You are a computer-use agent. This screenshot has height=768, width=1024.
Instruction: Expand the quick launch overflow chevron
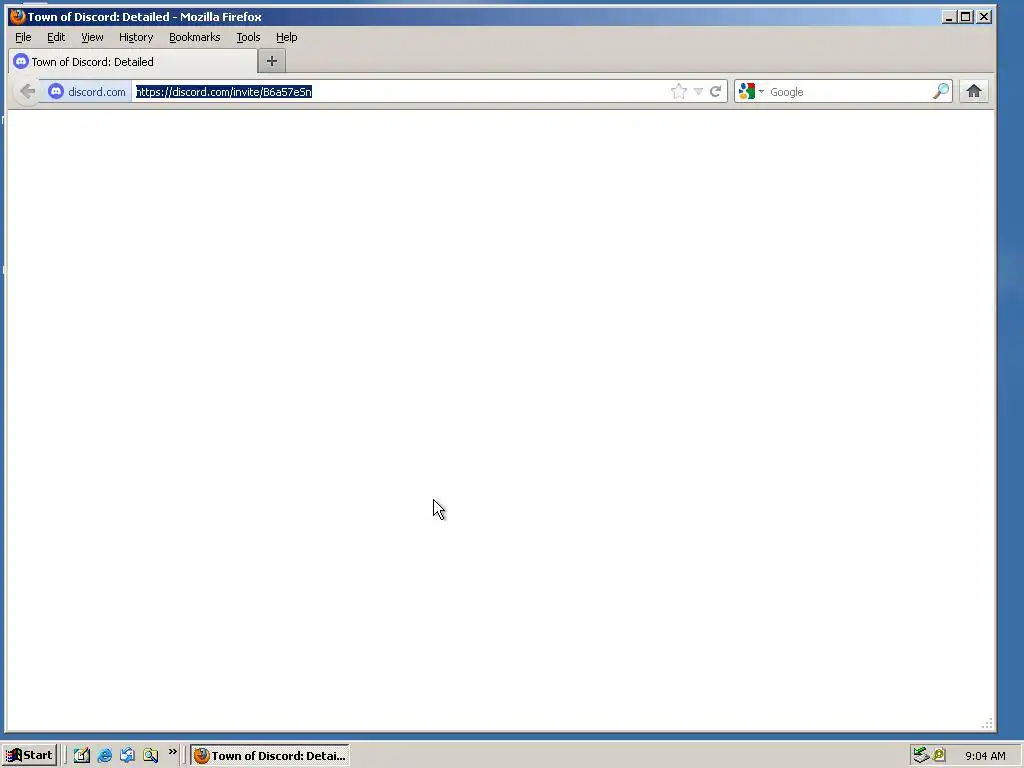(172, 752)
